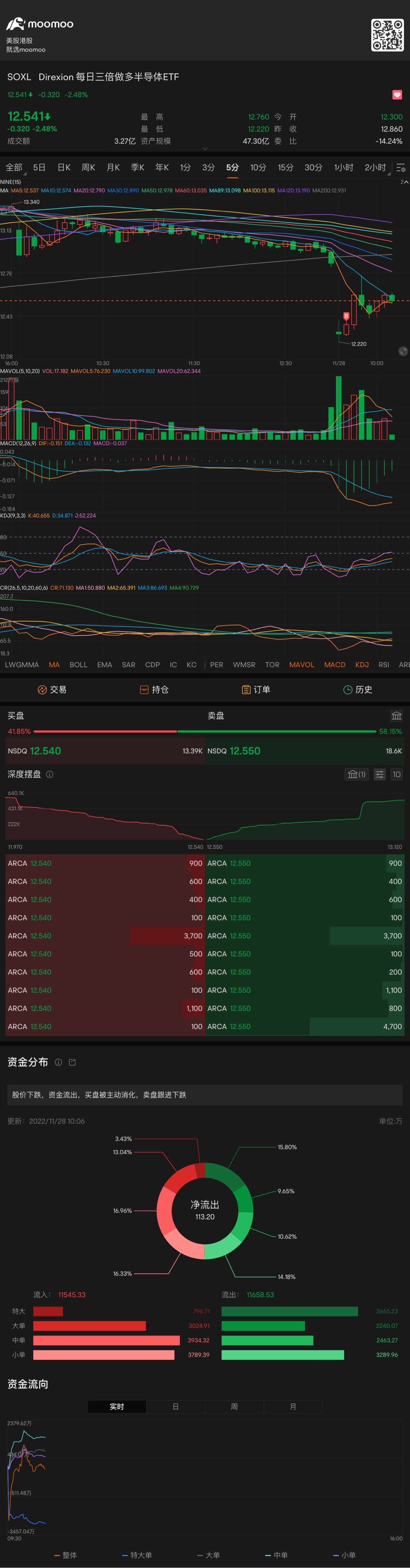The width and height of the screenshot is (410, 1568).
Task: Tap the 小单 outflow bar 3289.96
Action: (283, 1355)
